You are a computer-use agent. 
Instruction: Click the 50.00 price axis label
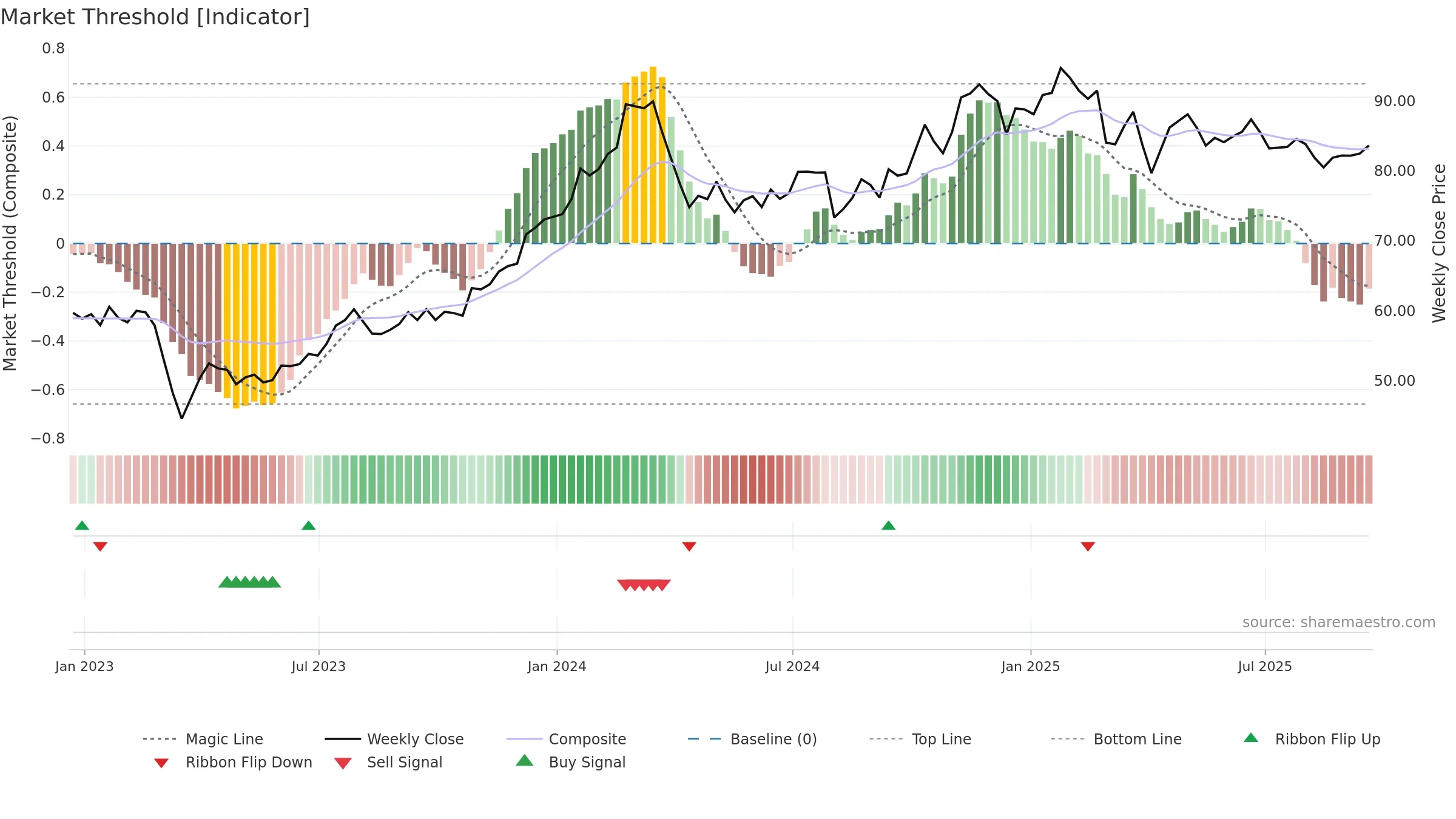tap(1395, 380)
